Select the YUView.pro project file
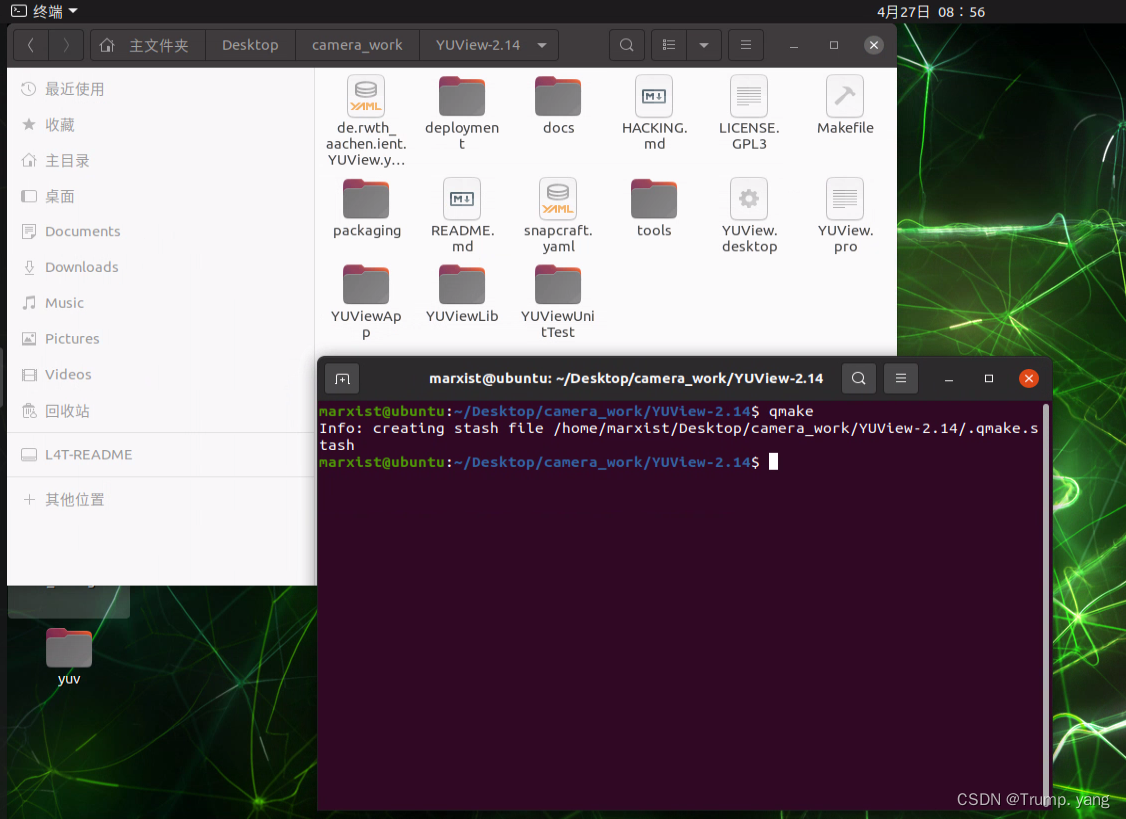Screen dimensions: 1126x819 click(x=844, y=199)
